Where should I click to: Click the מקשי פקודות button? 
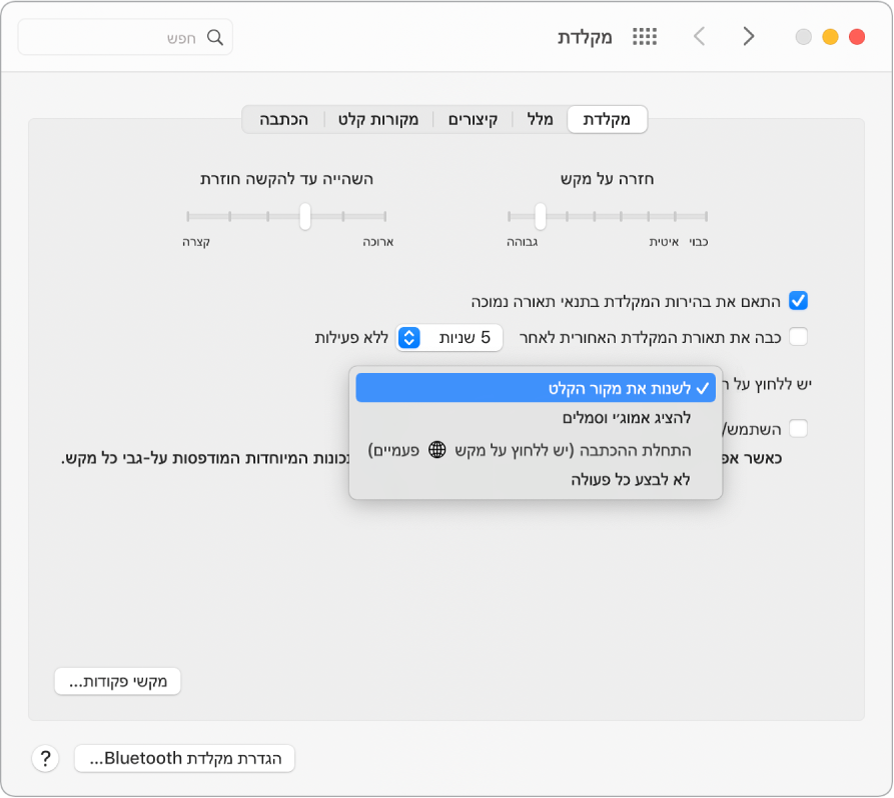116,680
